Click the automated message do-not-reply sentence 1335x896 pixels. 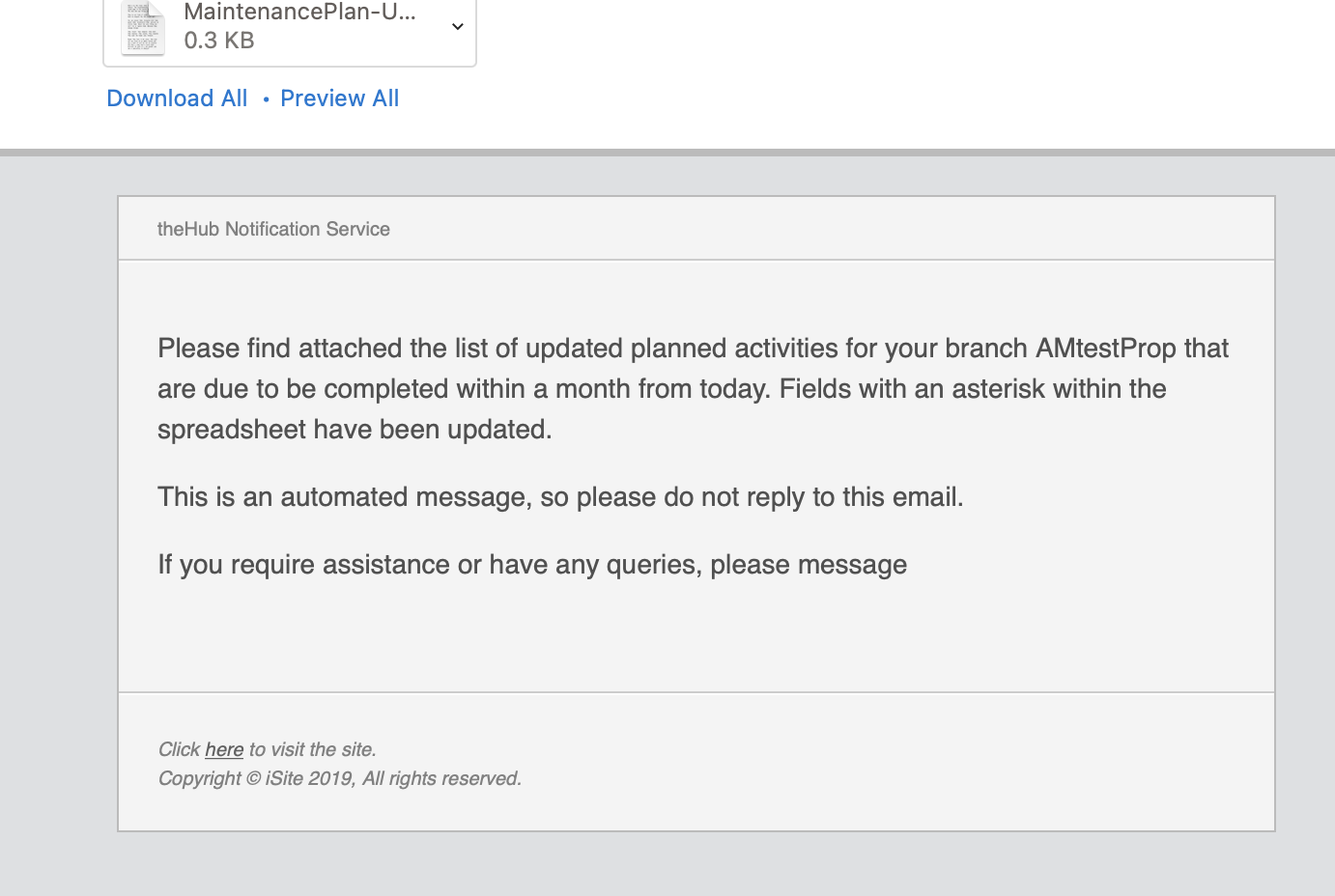(x=560, y=497)
